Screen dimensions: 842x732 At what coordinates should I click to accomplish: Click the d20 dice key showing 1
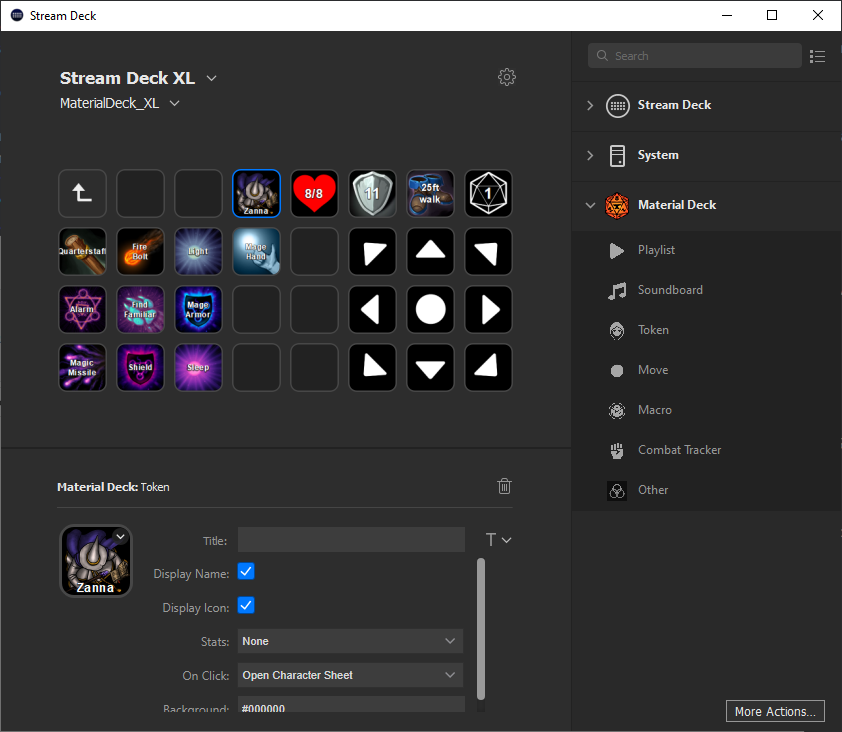[488, 193]
